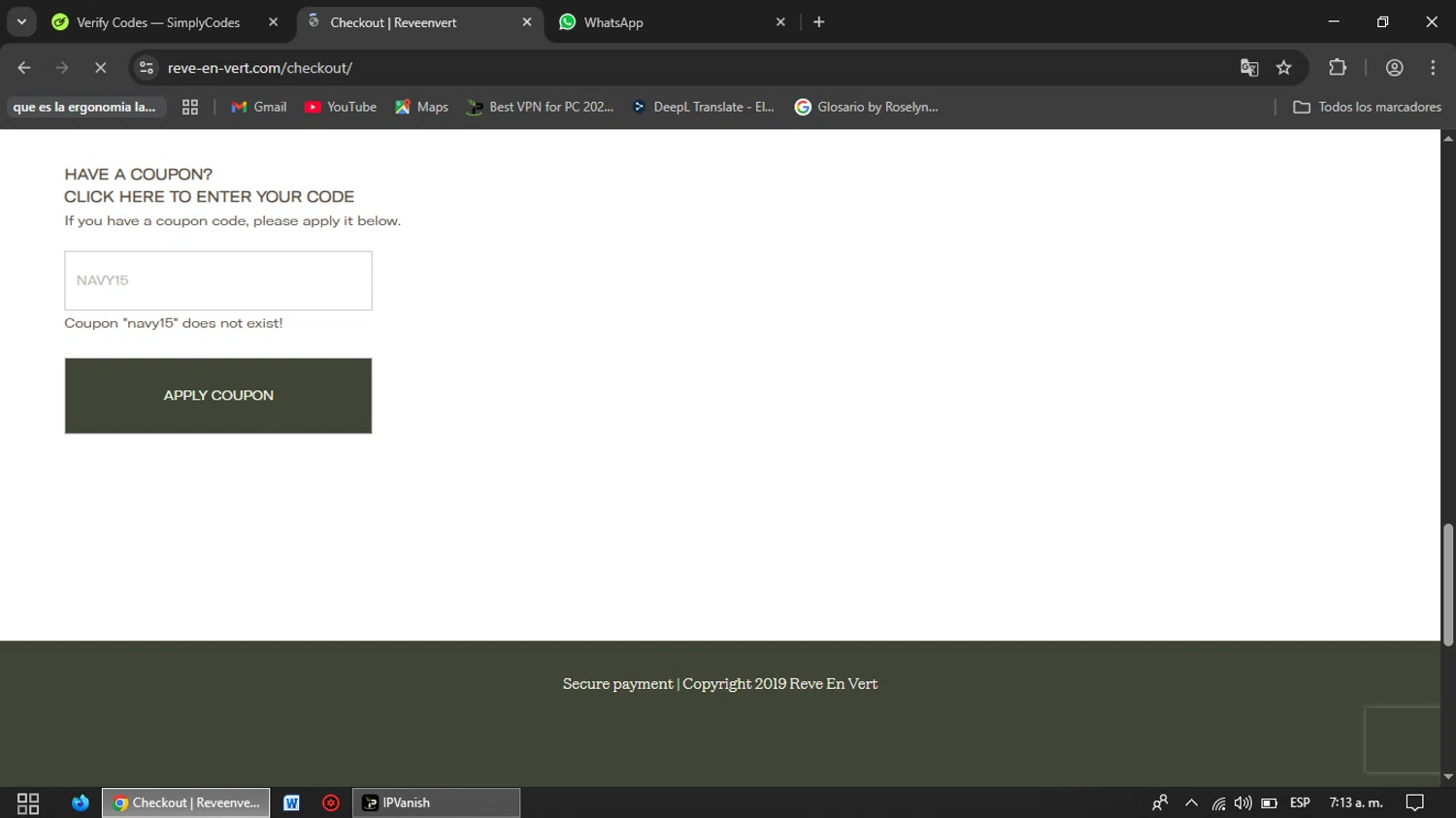Restore down the Chrome window
Screen dimensions: 1456x818
[x=1382, y=21]
